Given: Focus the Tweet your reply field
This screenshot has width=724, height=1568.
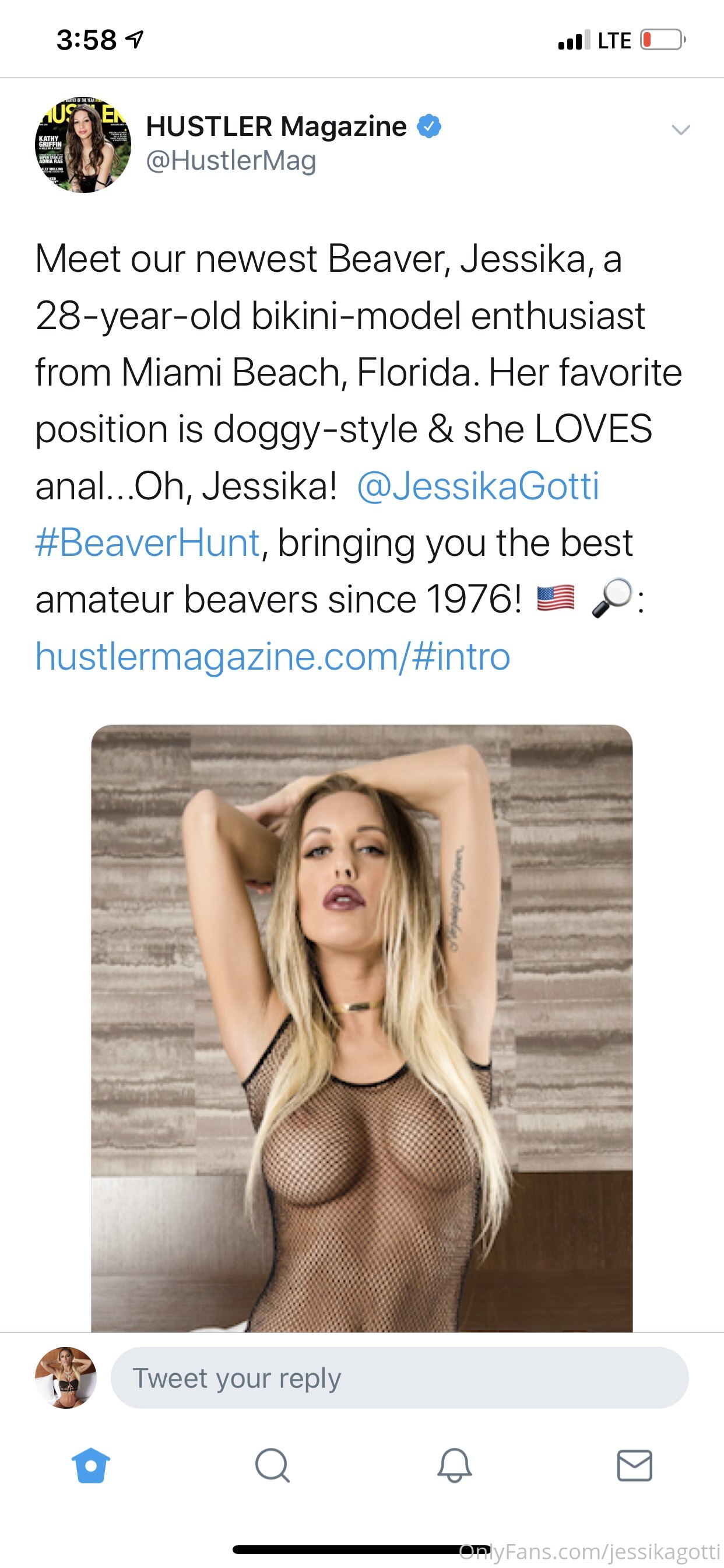Looking at the screenshot, I should click(400, 1377).
